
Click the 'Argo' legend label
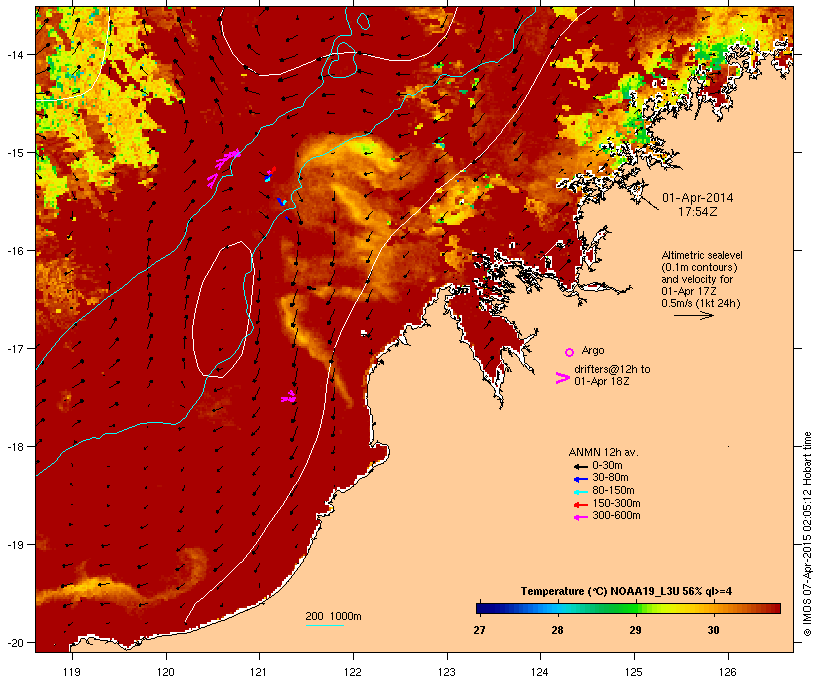pos(593,350)
